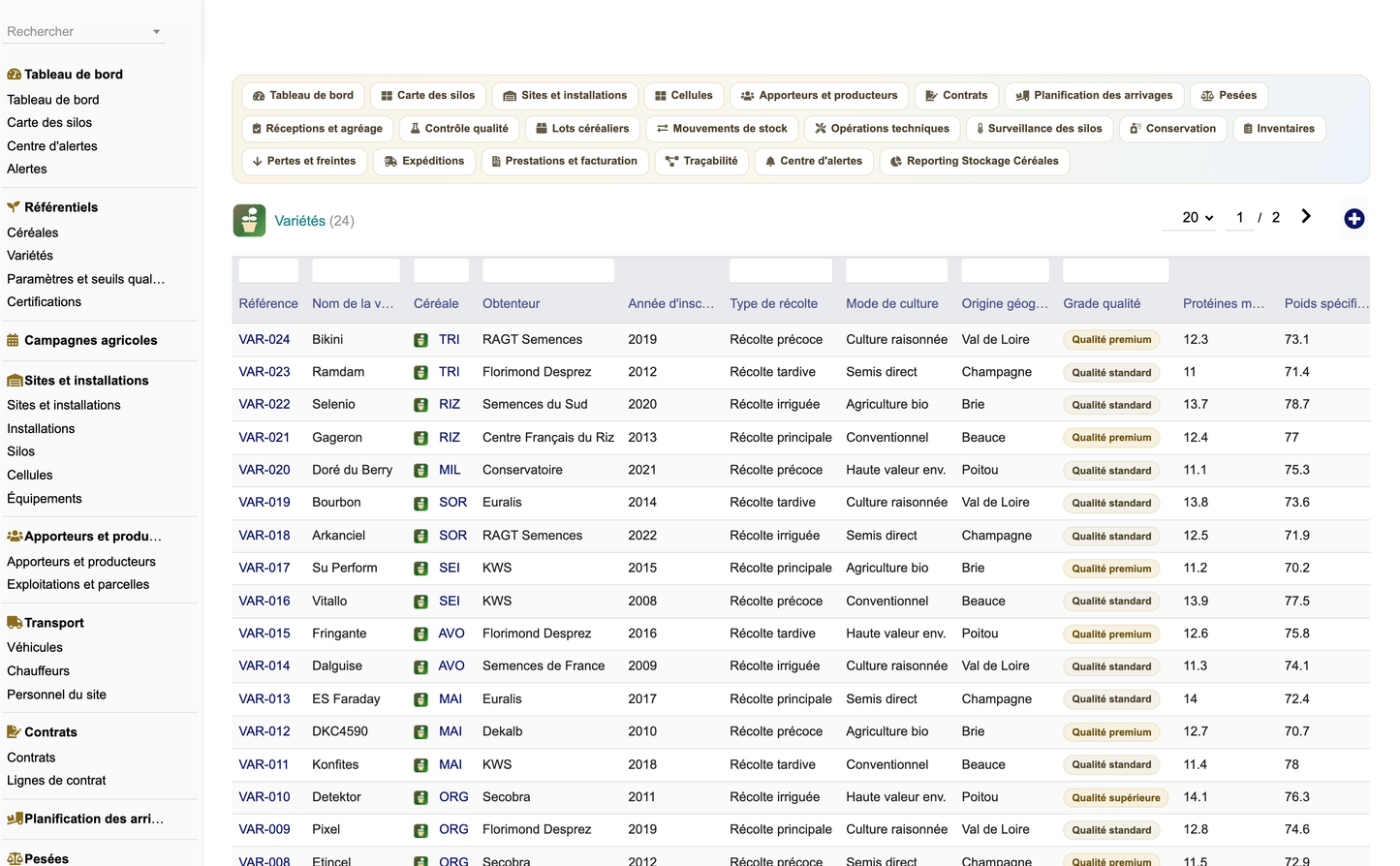Open the Contrôle qualité tab

pos(459,129)
